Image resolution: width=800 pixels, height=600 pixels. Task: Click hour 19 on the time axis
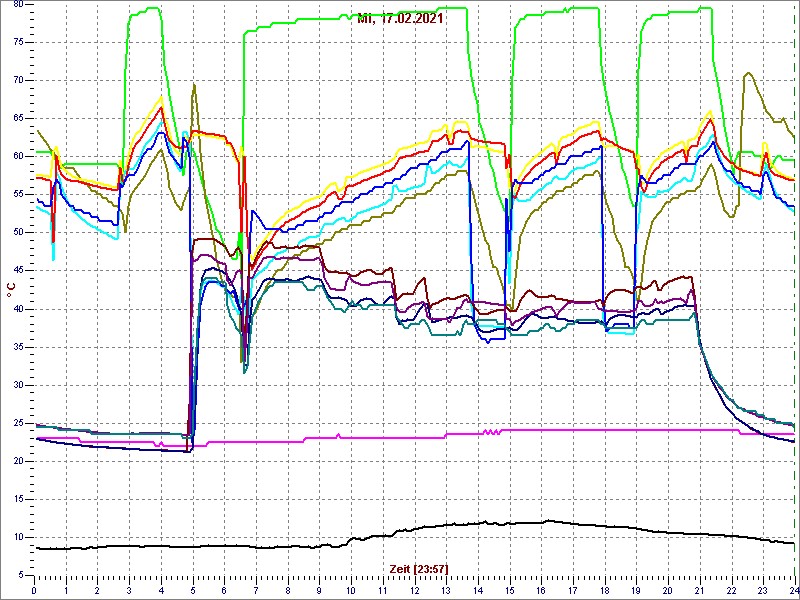coord(637,590)
